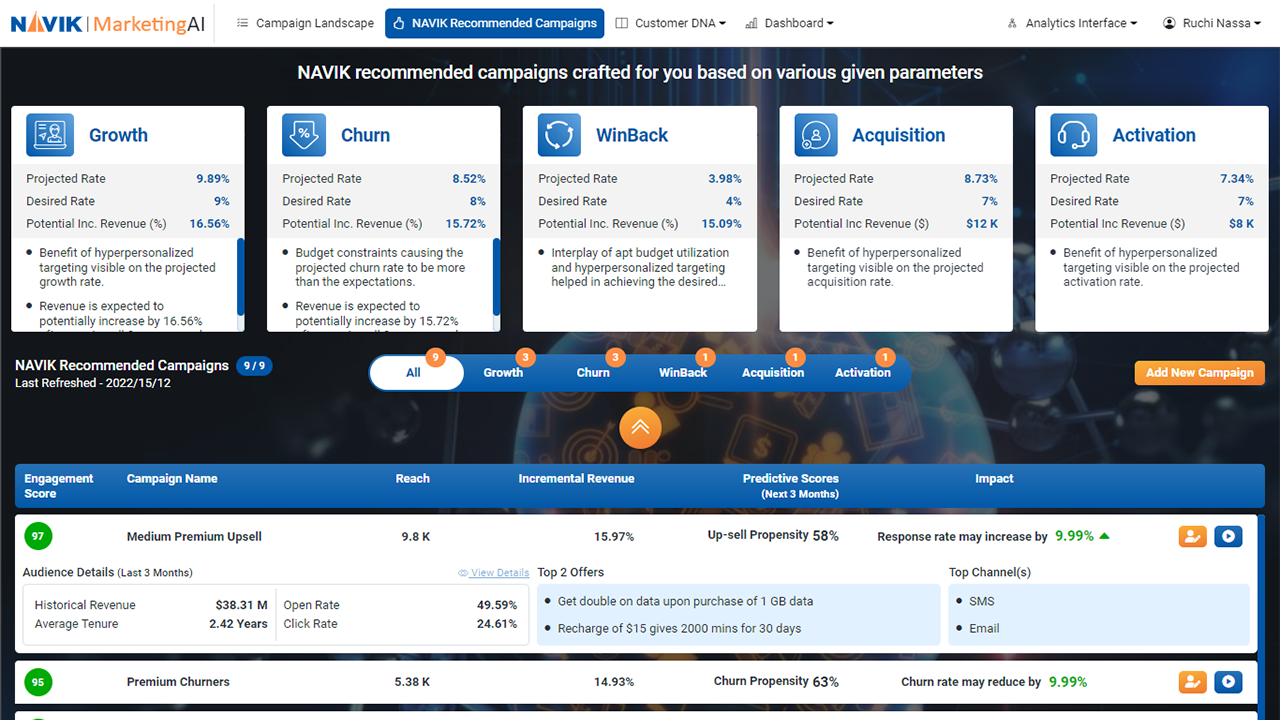The width and height of the screenshot is (1280, 720).
Task: Click the Recharge of $15 offer text
Action: pyautogui.click(x=679, y=629)
